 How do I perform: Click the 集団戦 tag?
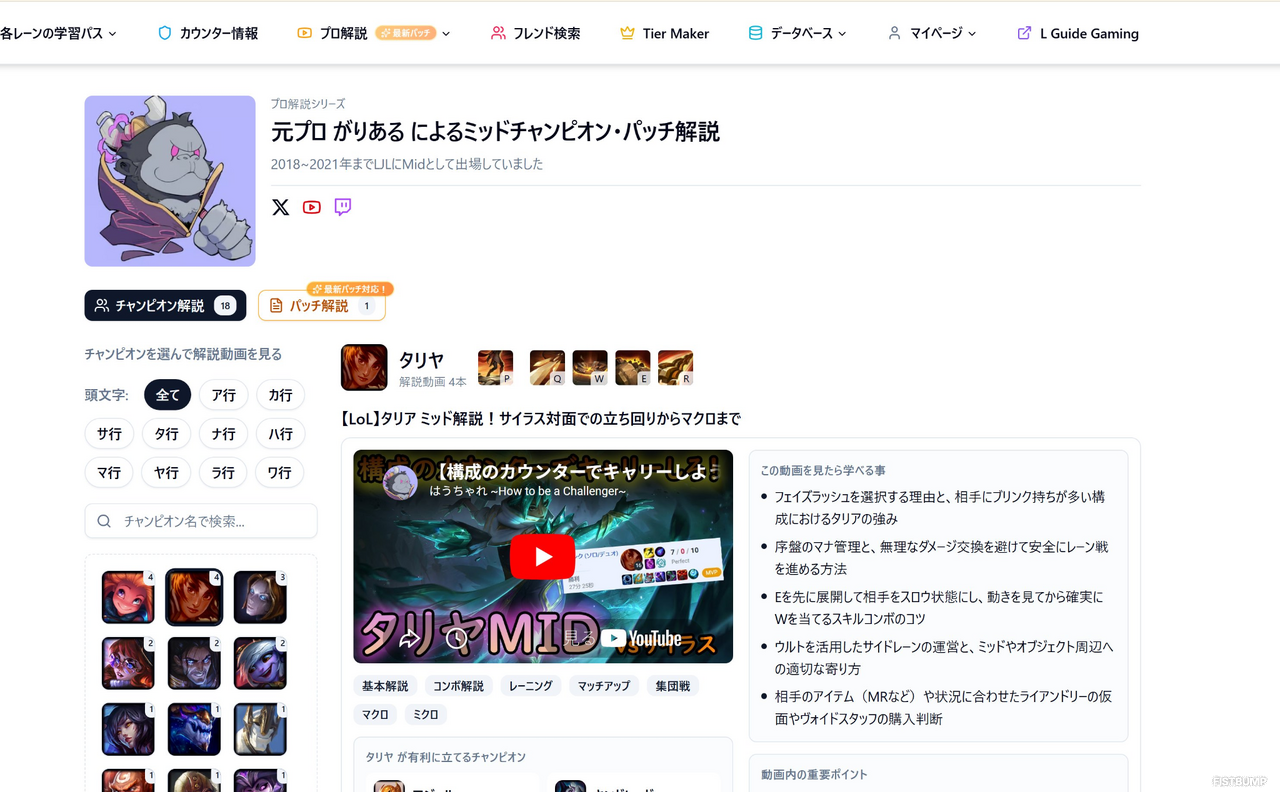click(x=672, y=686)
